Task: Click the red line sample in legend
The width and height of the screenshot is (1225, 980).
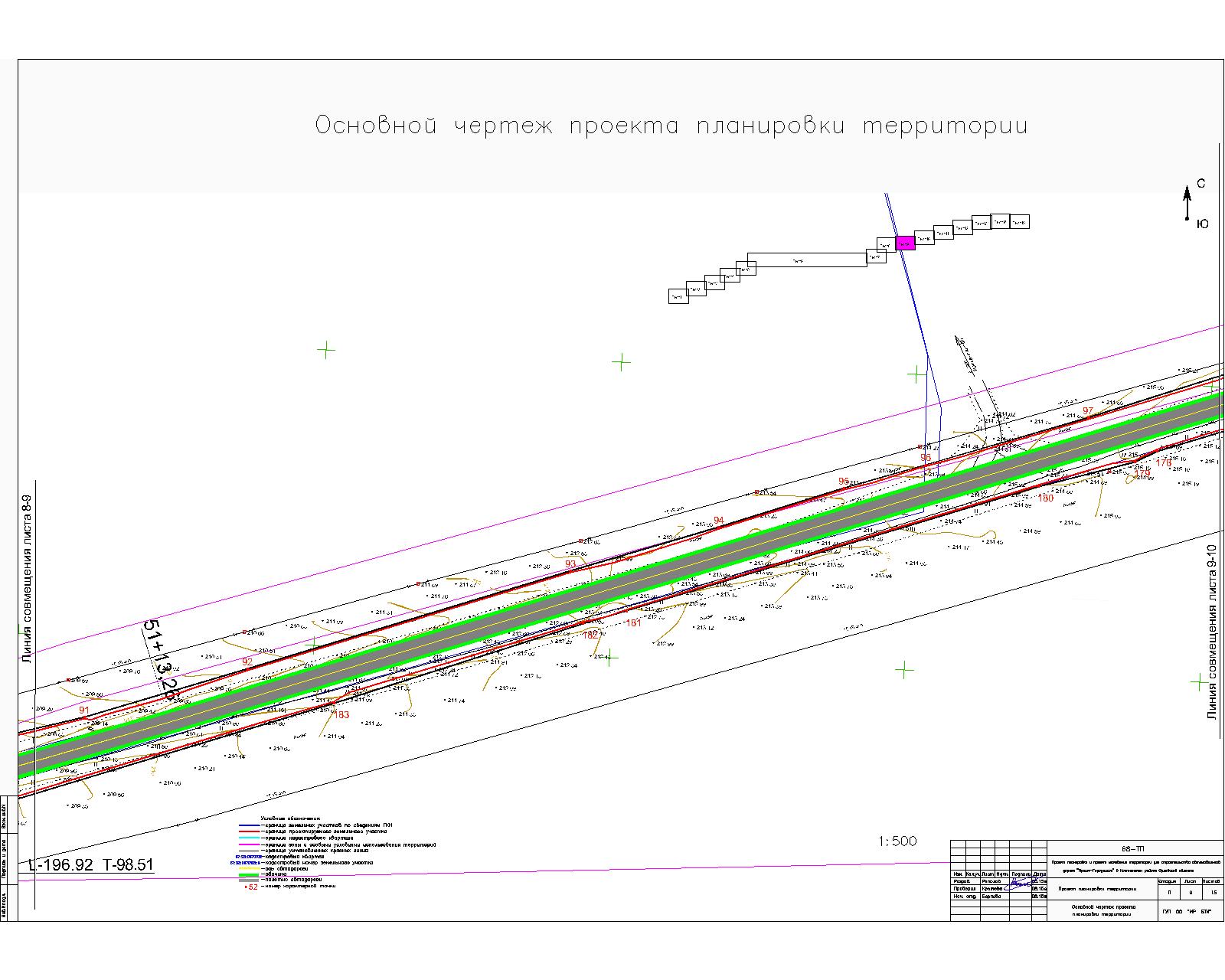Action: [x=250, y=831]
